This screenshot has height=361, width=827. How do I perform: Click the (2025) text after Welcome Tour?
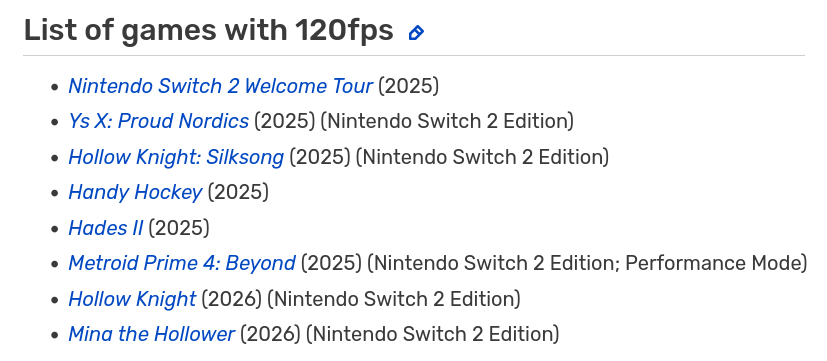[409, 86]
